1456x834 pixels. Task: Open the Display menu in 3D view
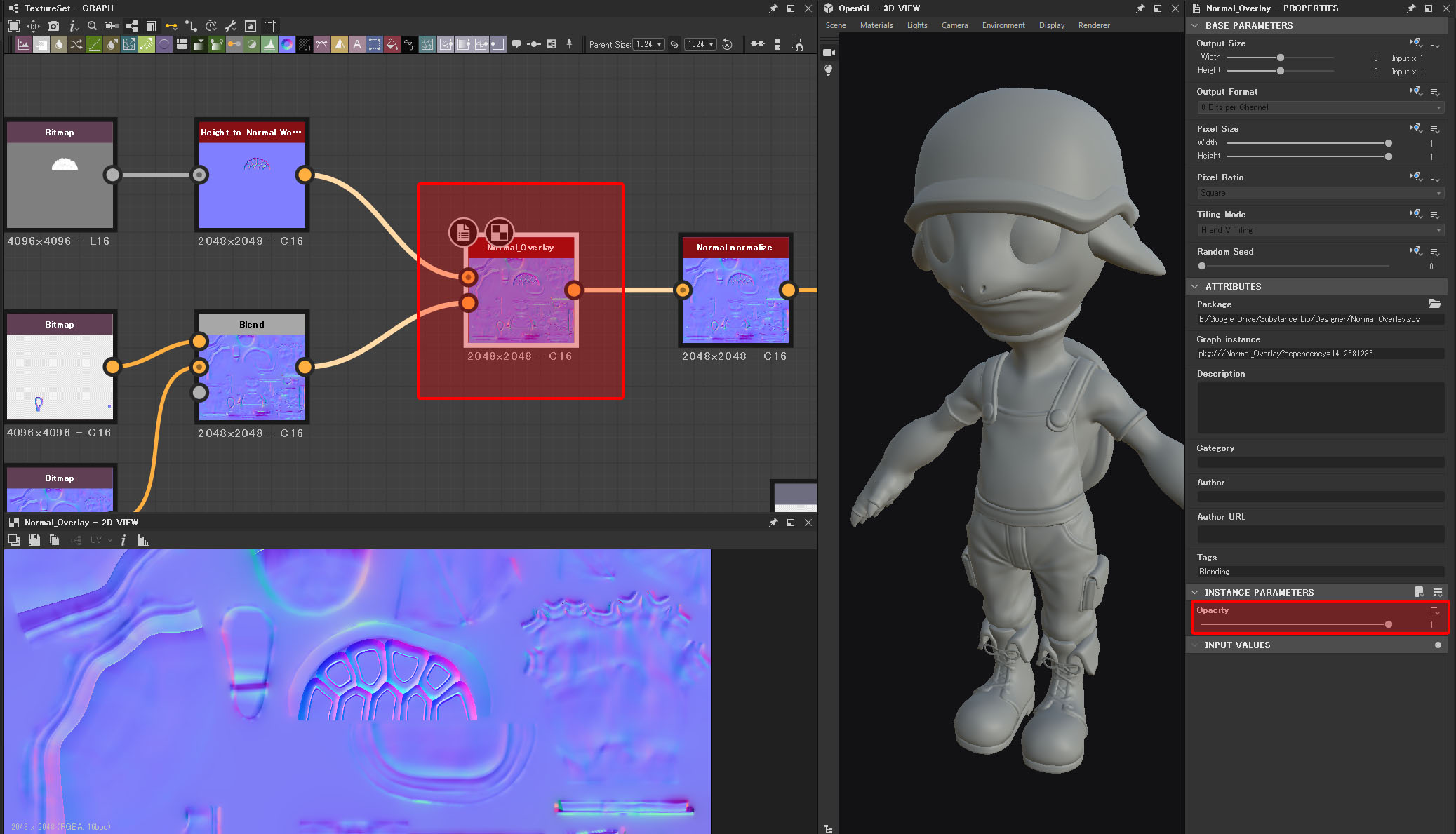click(1052, 25)
